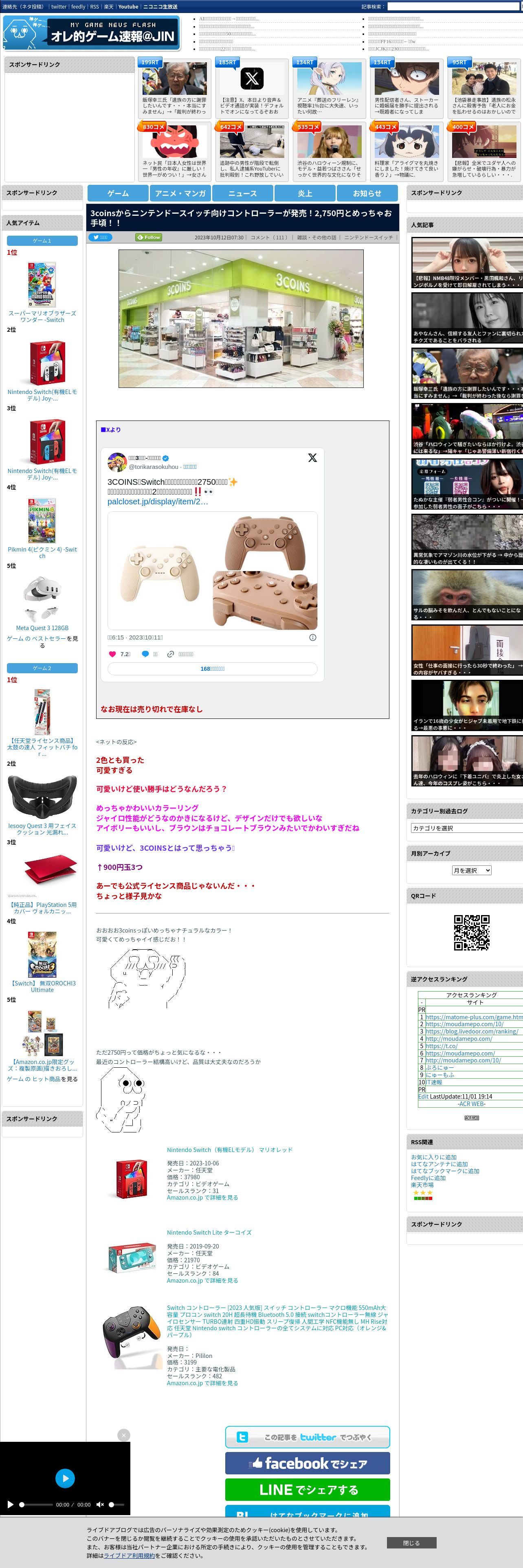Open the お知らせ navigation tab
Screen dimensions: 523x1568
[367, 193]
